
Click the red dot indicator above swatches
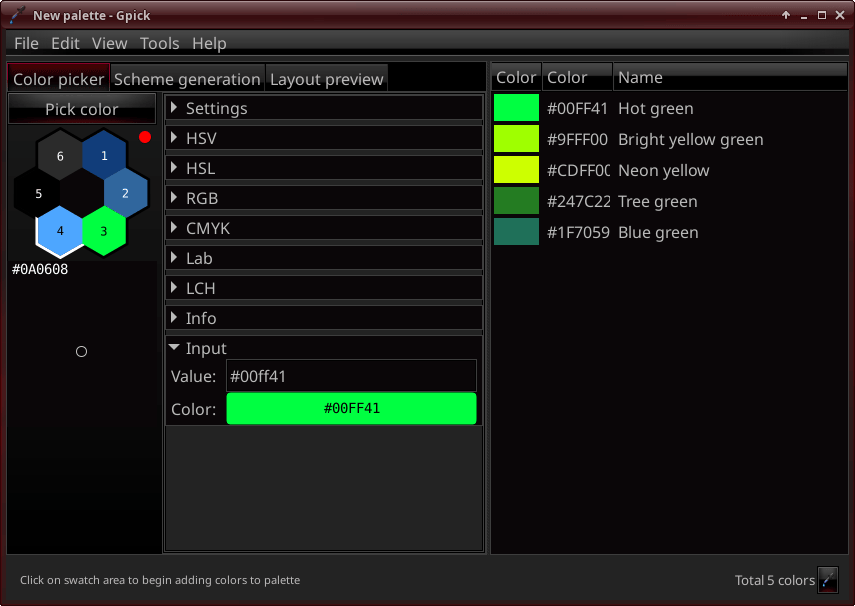[x=145, y=137]
